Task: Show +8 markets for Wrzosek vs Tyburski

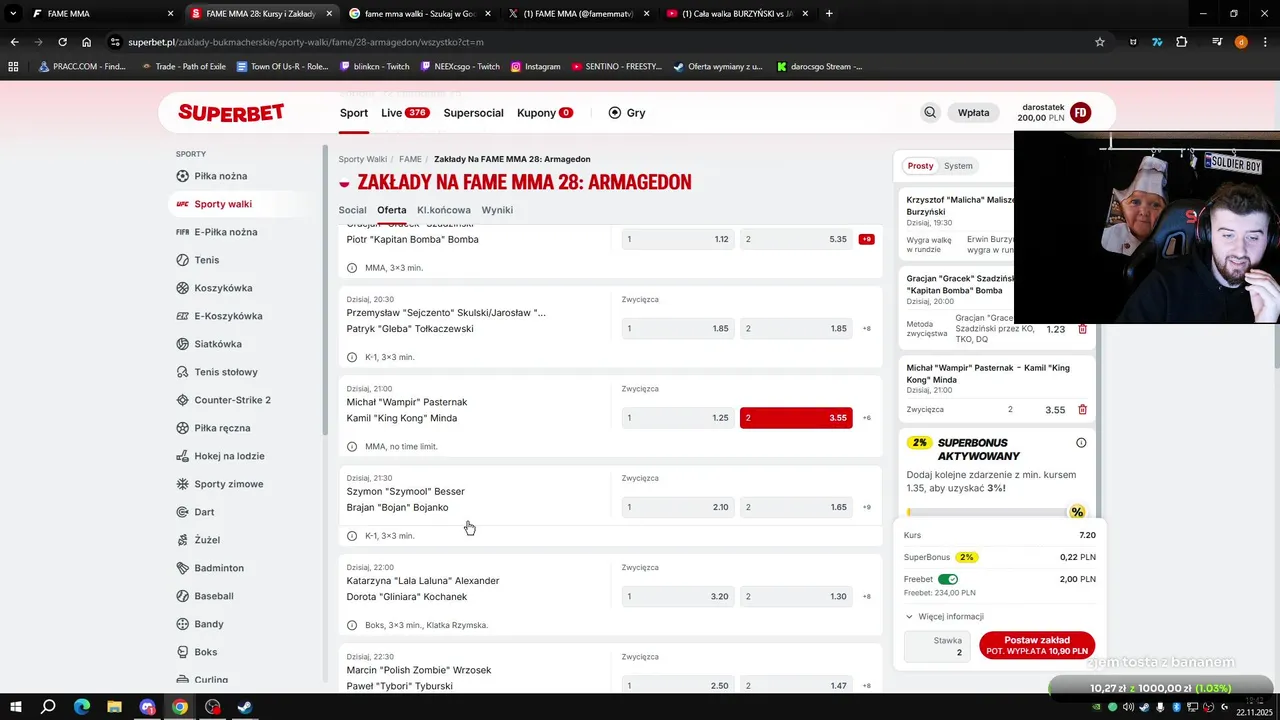Action: 867,686
